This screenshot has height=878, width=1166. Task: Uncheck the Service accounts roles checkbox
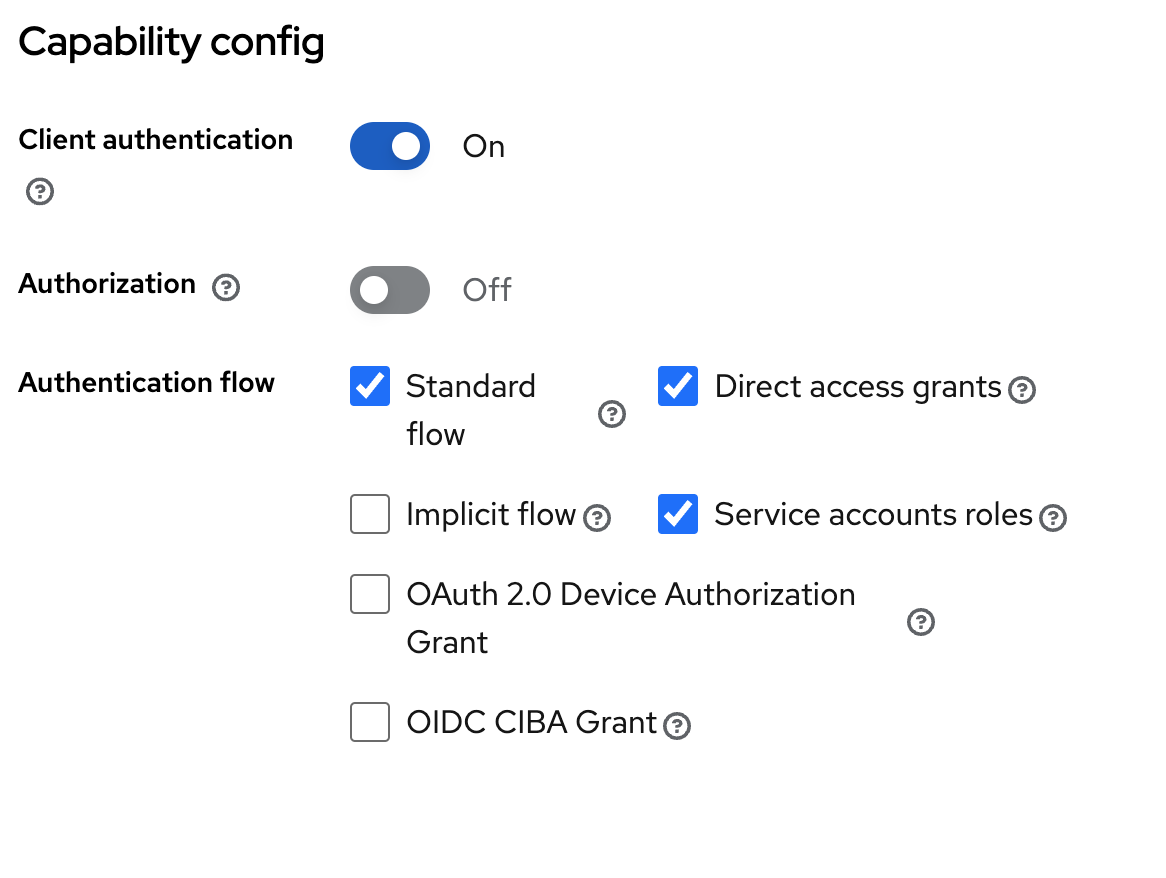pos(677,514)
